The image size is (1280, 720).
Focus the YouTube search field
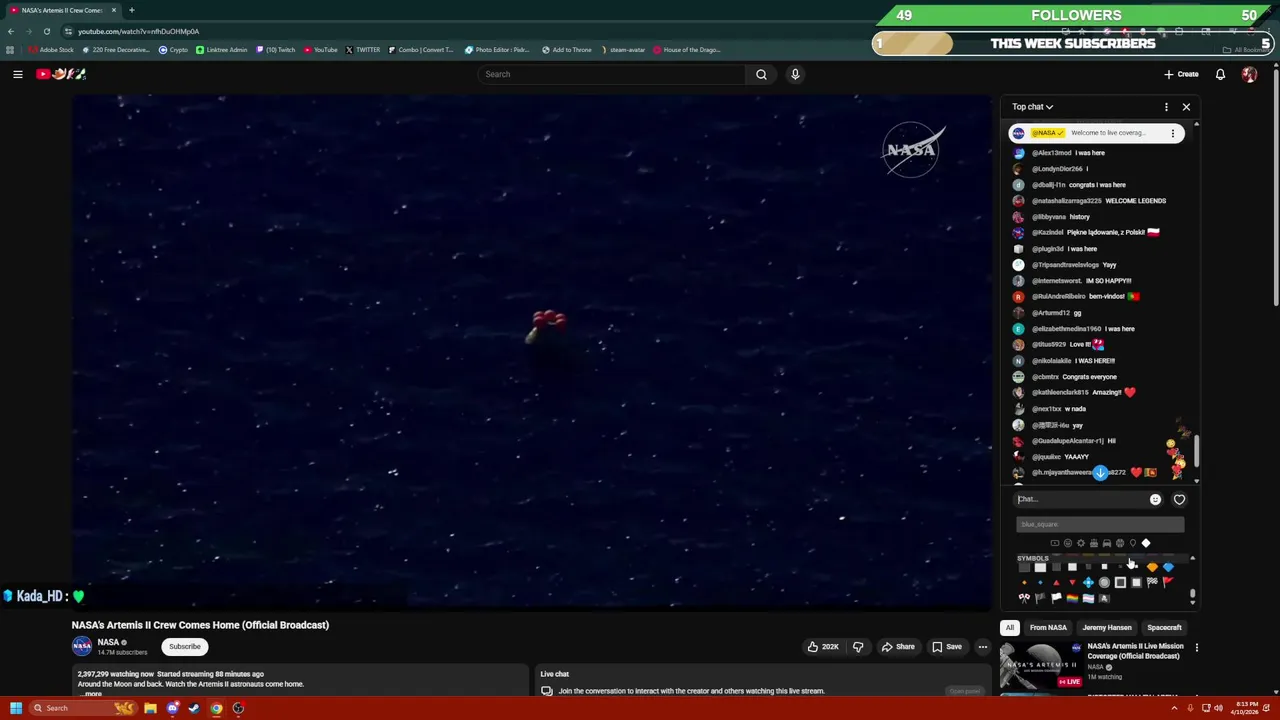[x=612, y=74]
